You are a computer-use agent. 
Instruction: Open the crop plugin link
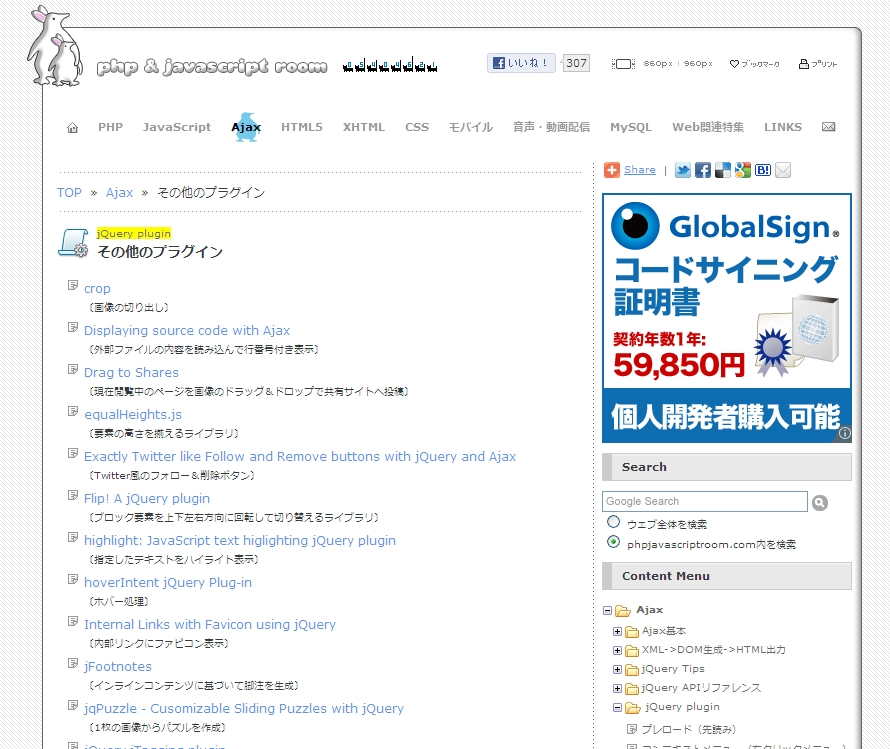pos(97,289)
